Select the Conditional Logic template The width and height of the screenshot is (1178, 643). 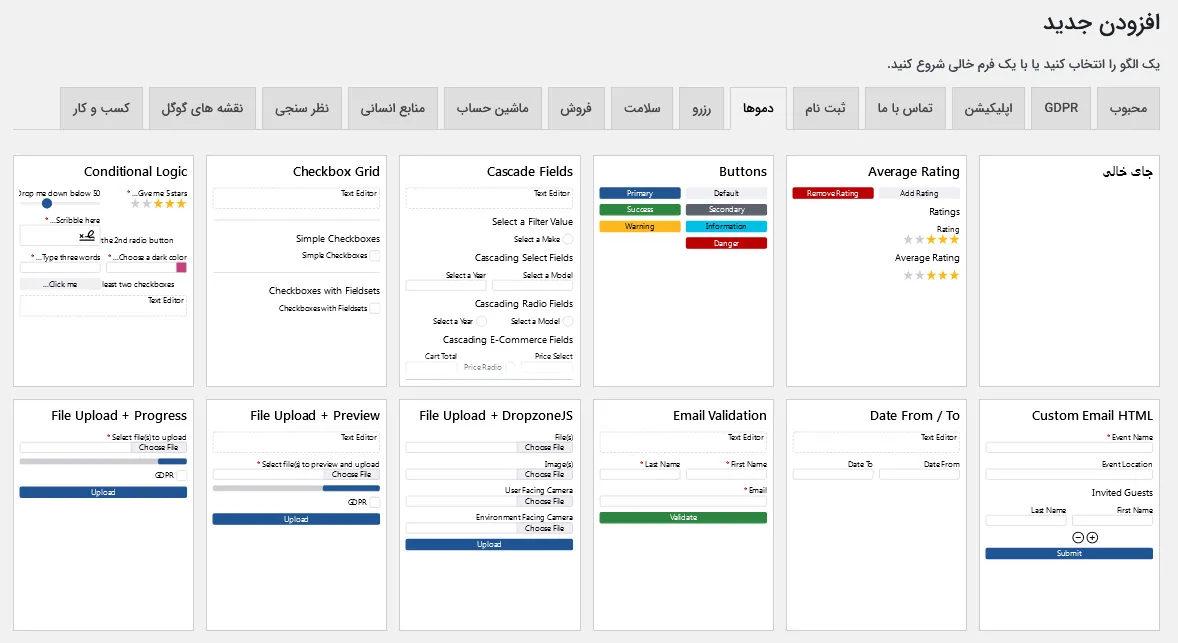(104, 271)
